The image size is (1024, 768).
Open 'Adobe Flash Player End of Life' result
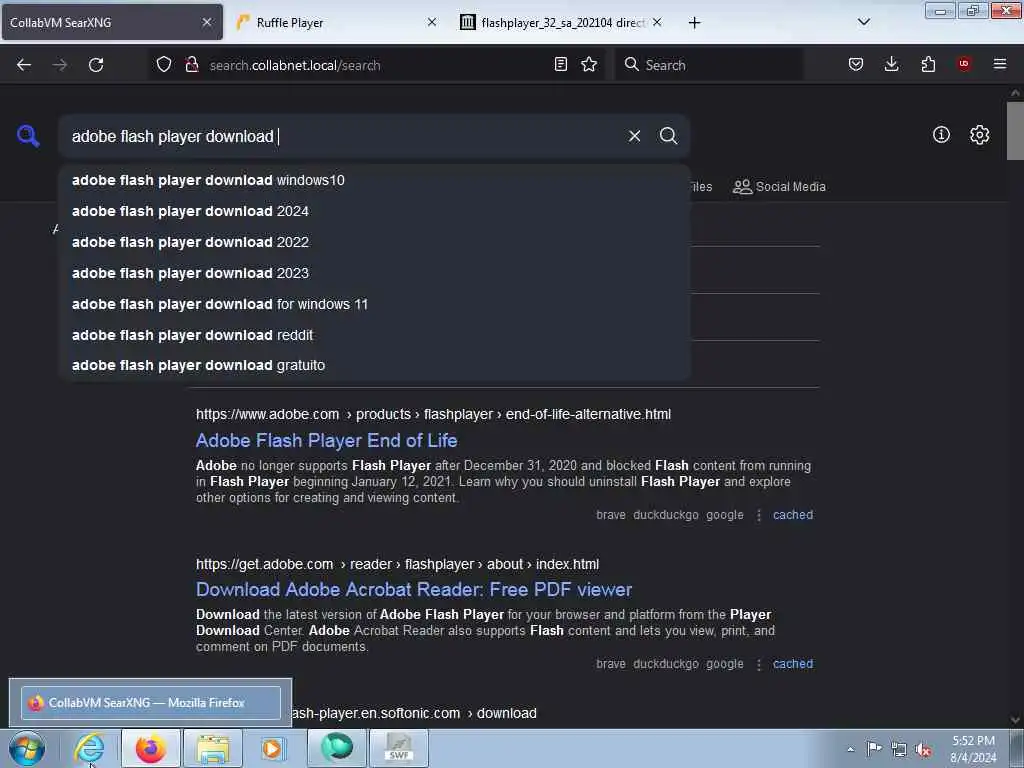327,441
